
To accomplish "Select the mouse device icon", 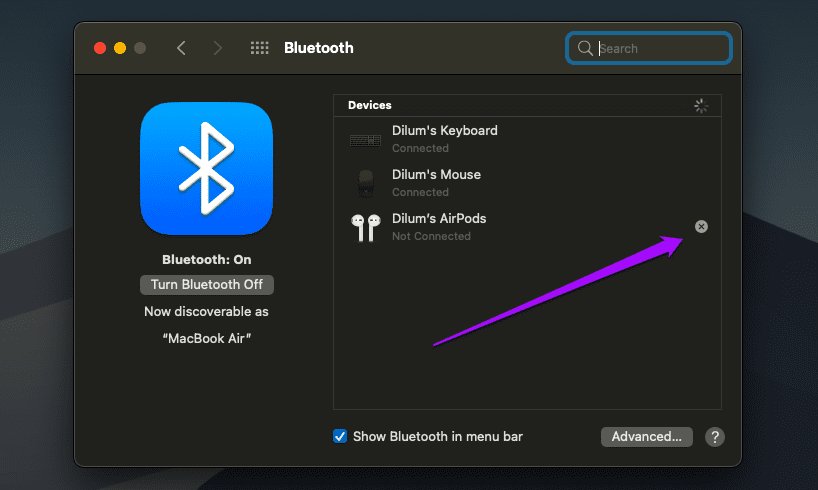I will point(366,183).
